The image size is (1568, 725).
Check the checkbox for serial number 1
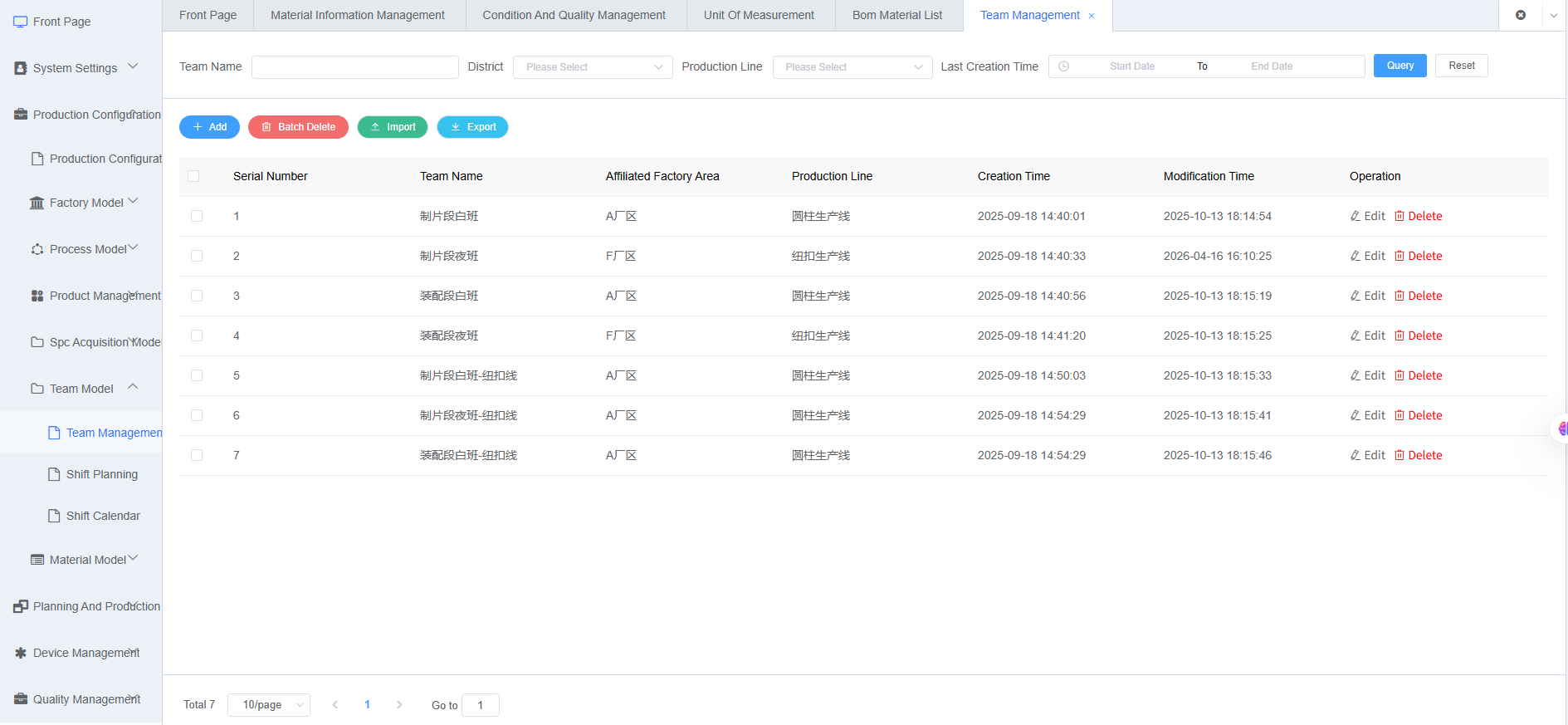click(x=197, y=216)
